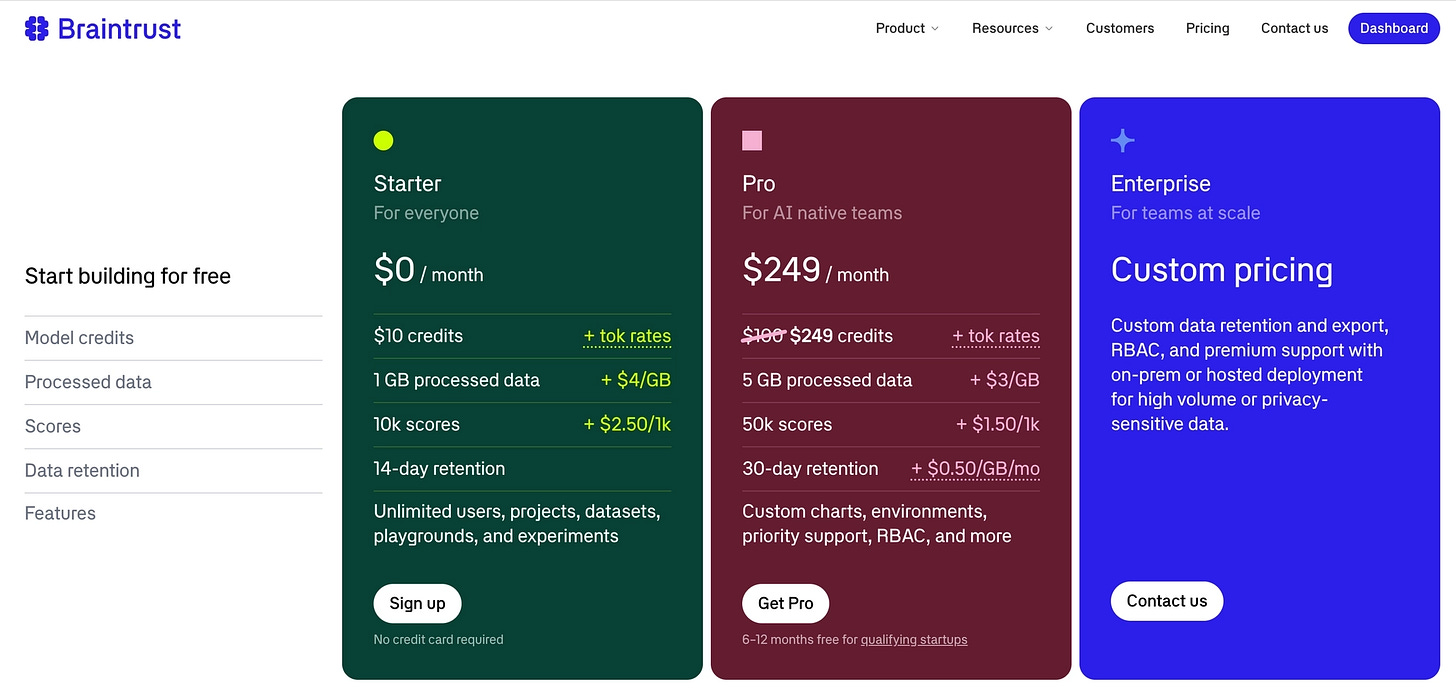Click the Braintrust brain logo icon

(37, 28)
